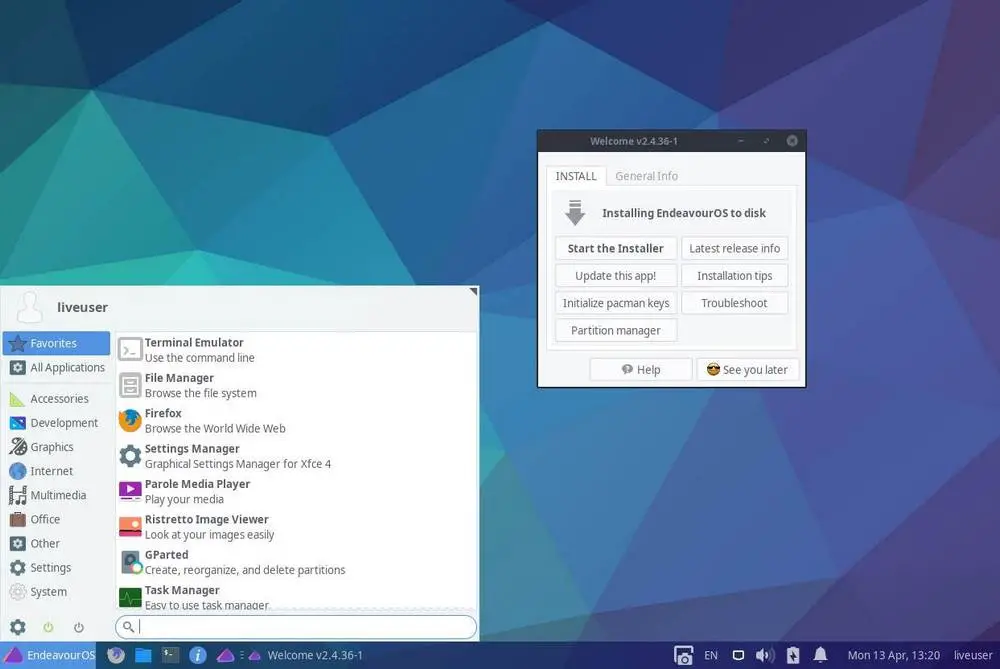Open the System category
The width and height of the screenshot is (1000, 669).
56,592
